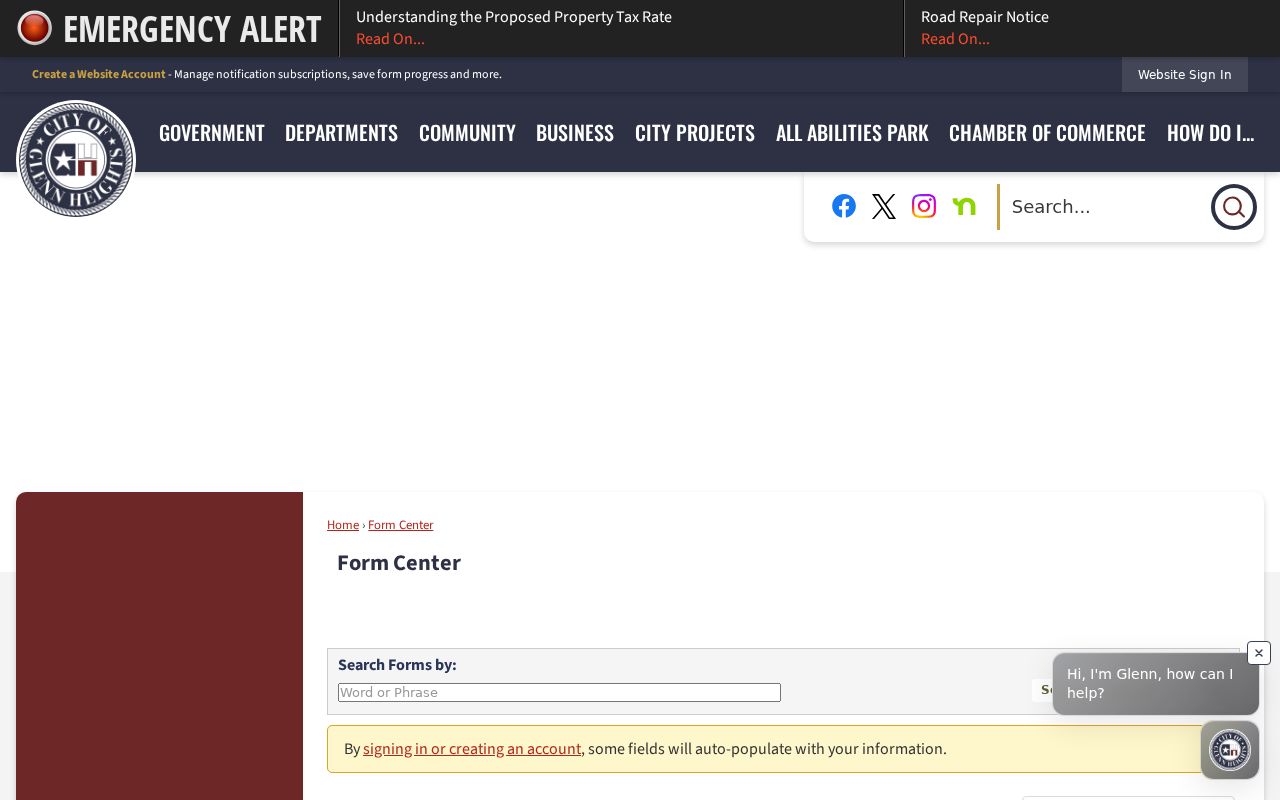This screenshot has height=800, width=1280.
Task: Read on about the Proposed Property Tax Rate
Action: click(390, 39)
